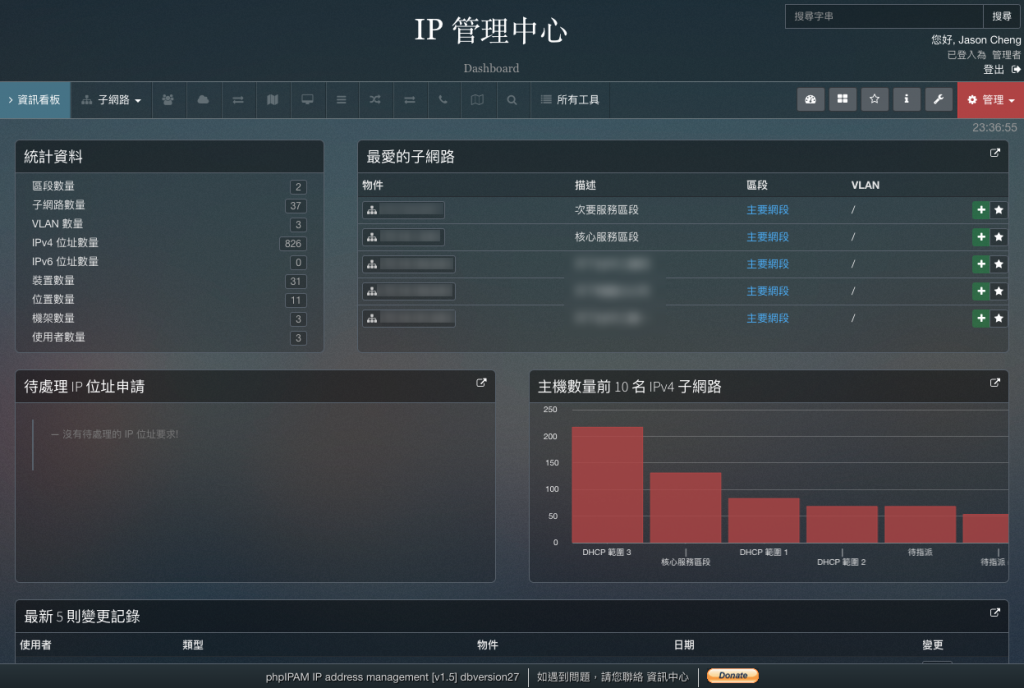Click the info 'i' button
Screen dimensions: 1024x688
pos(906,99)
